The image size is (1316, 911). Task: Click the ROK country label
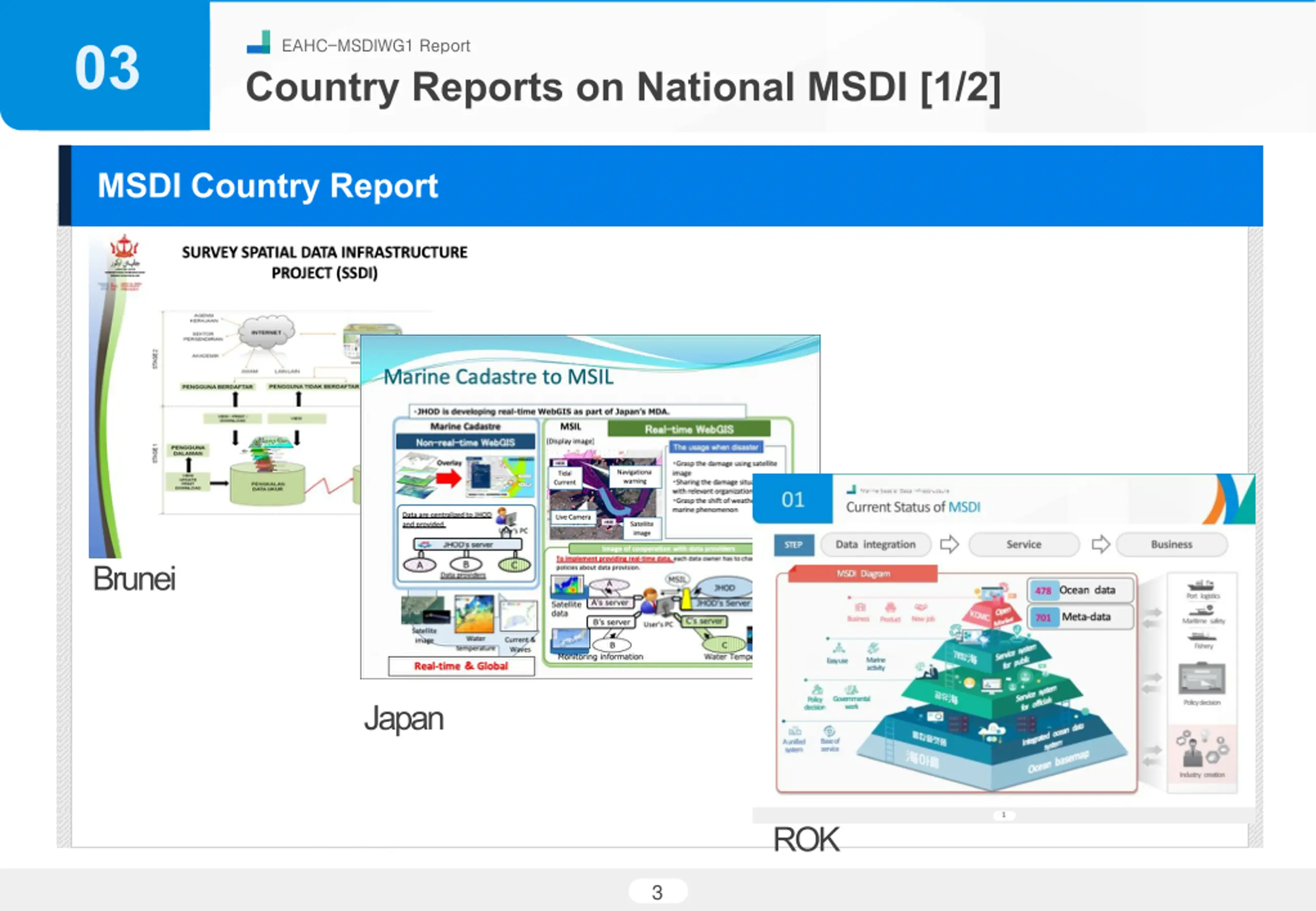pos(806,840)
